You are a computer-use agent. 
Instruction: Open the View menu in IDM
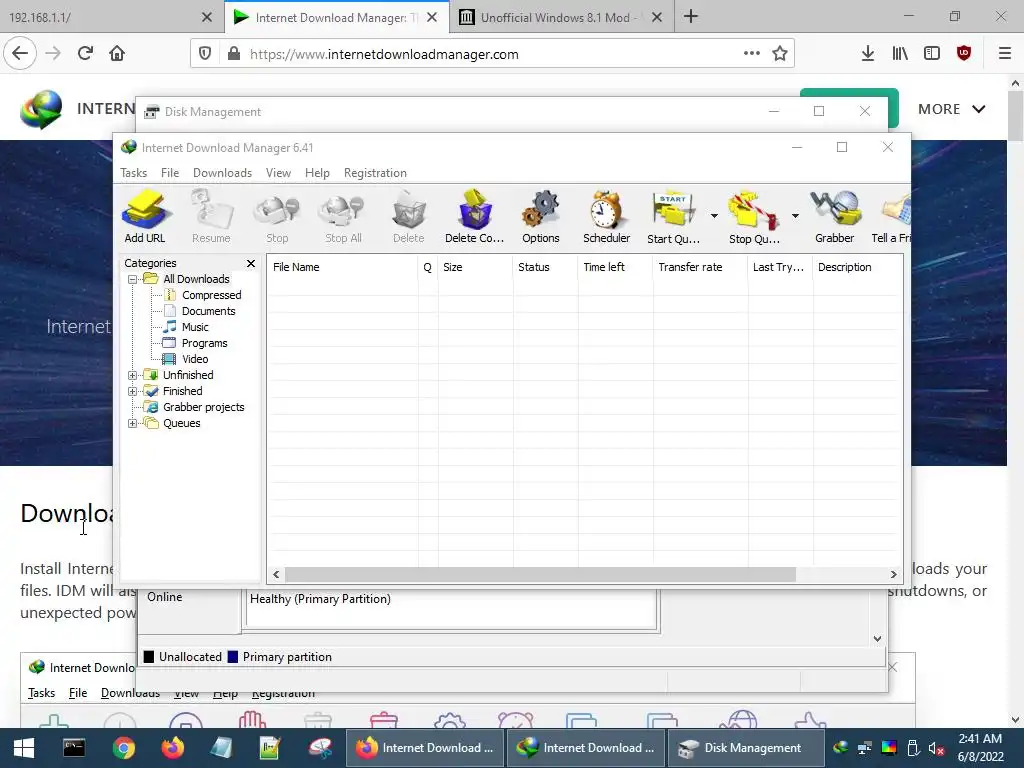(x=278, y=173)
